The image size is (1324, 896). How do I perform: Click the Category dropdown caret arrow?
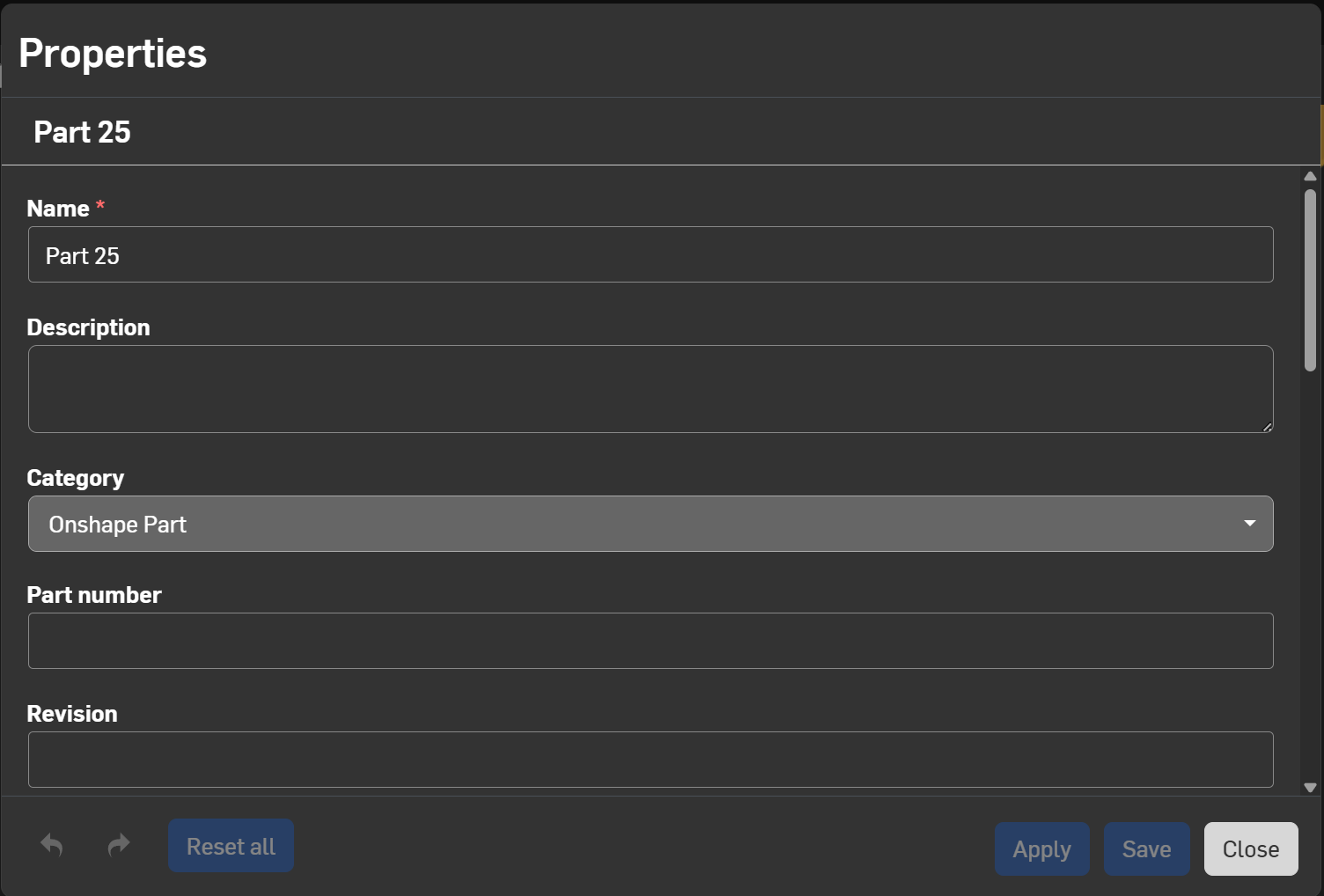tap(1249, 524)
